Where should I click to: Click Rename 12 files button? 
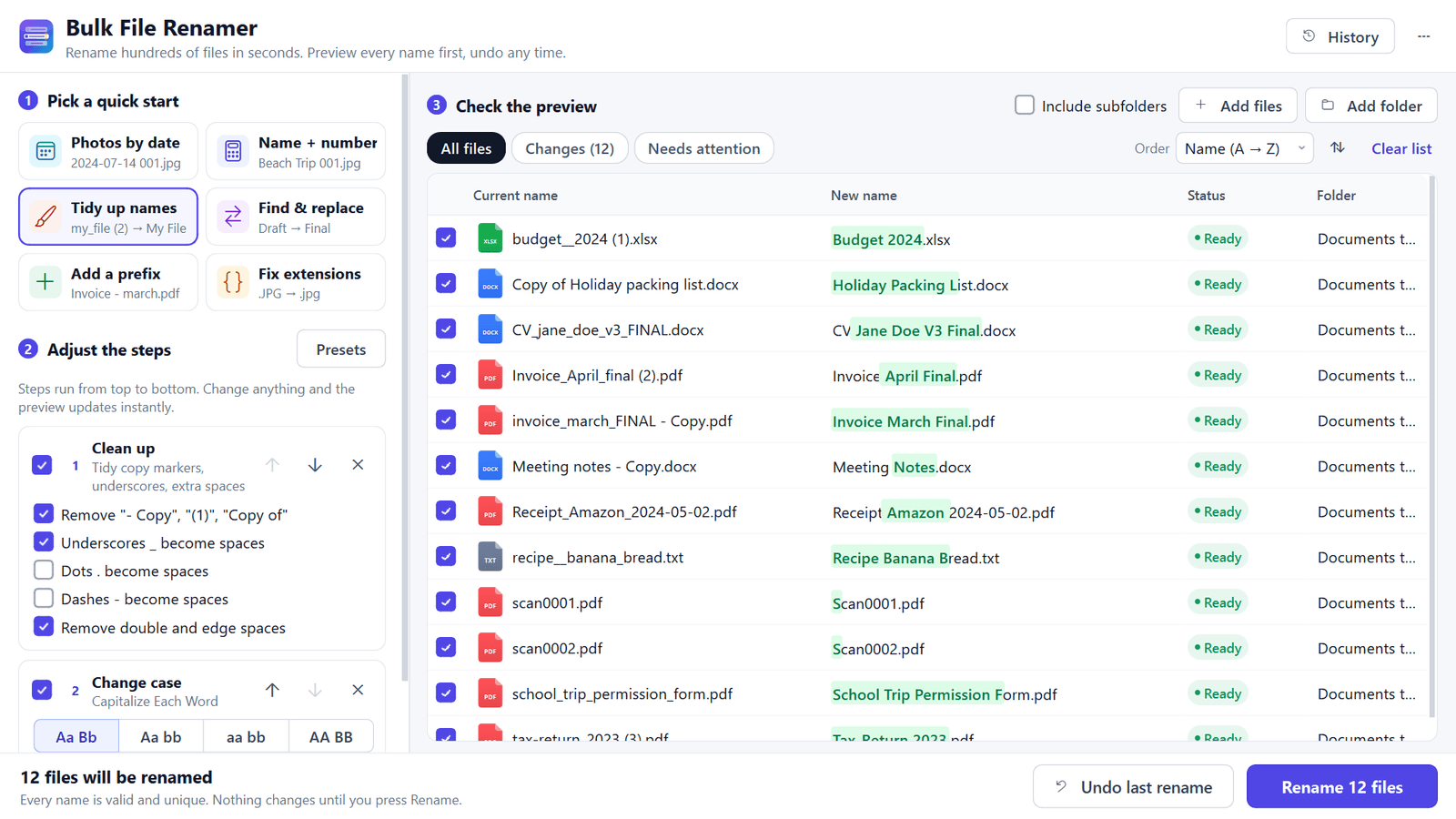(x=1342, y=787)
